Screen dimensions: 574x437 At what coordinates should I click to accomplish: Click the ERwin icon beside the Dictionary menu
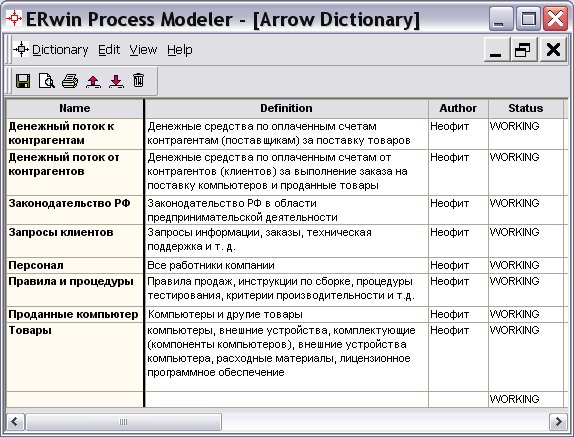(x=21, y=49)
